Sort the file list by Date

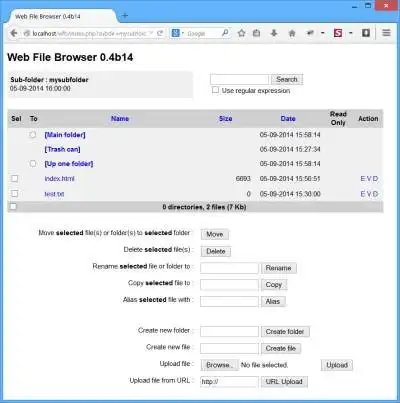[x=288, y=119]
